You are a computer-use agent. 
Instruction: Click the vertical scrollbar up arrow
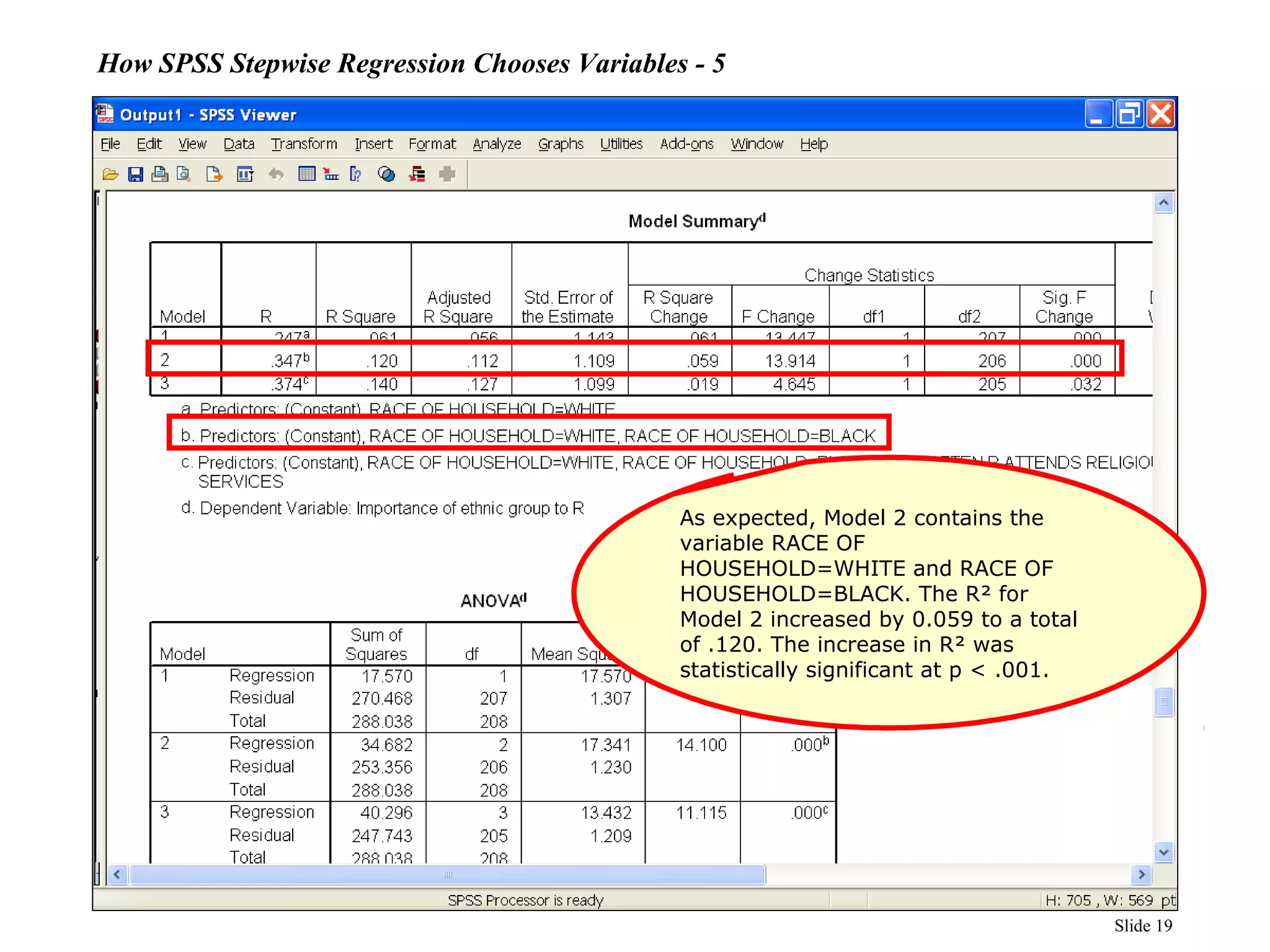[x=1164, y=203]
